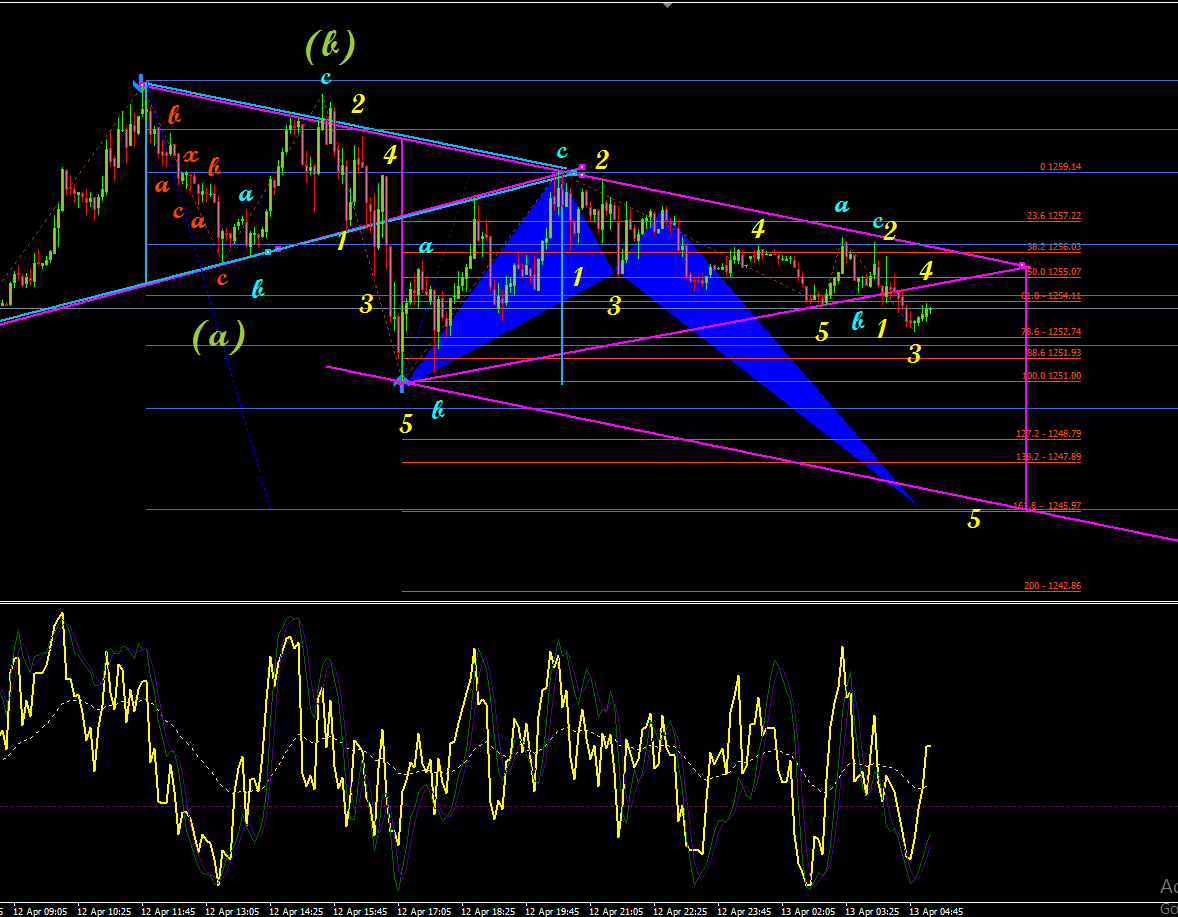
Task: Click time axis label "13 Apr 03:25"
Action: (x=872, y=911)
